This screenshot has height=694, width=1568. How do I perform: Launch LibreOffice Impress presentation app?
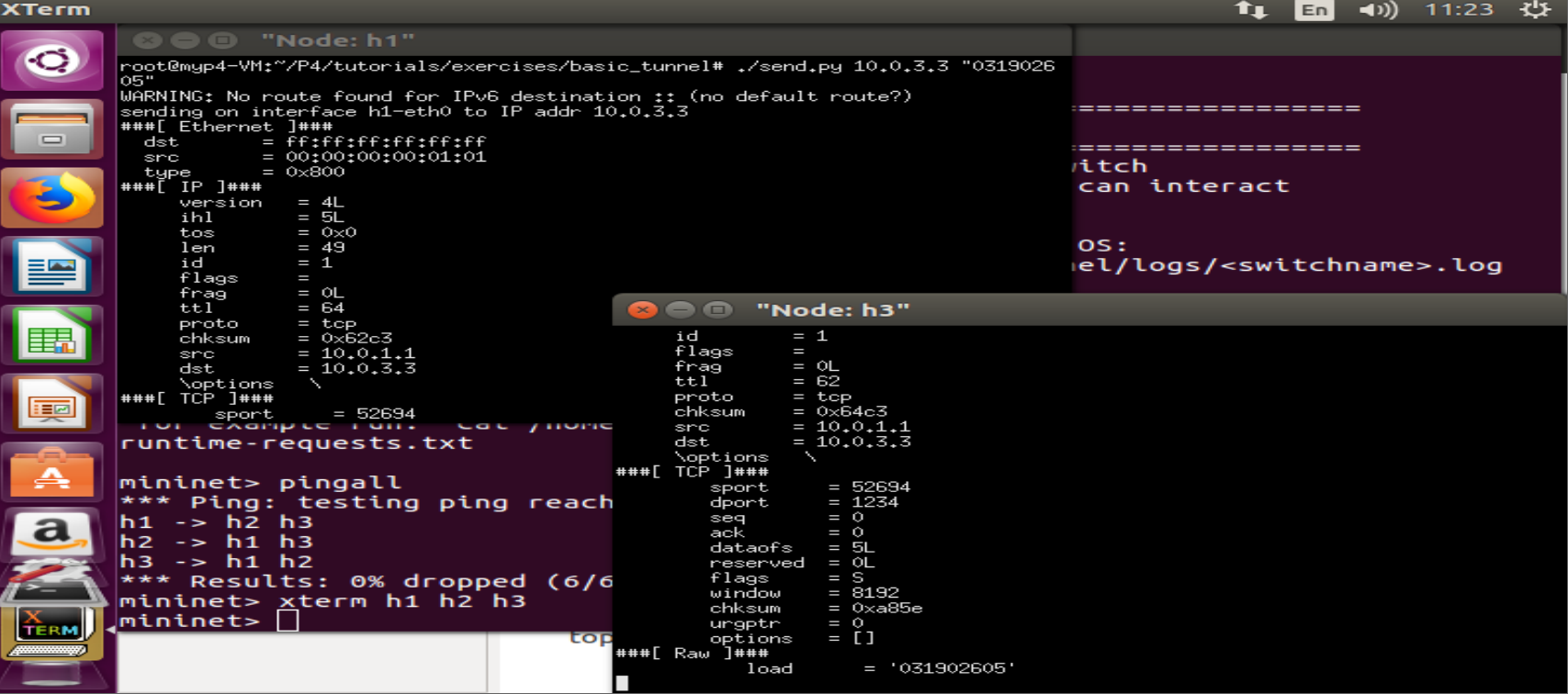(x=52, y=405)
